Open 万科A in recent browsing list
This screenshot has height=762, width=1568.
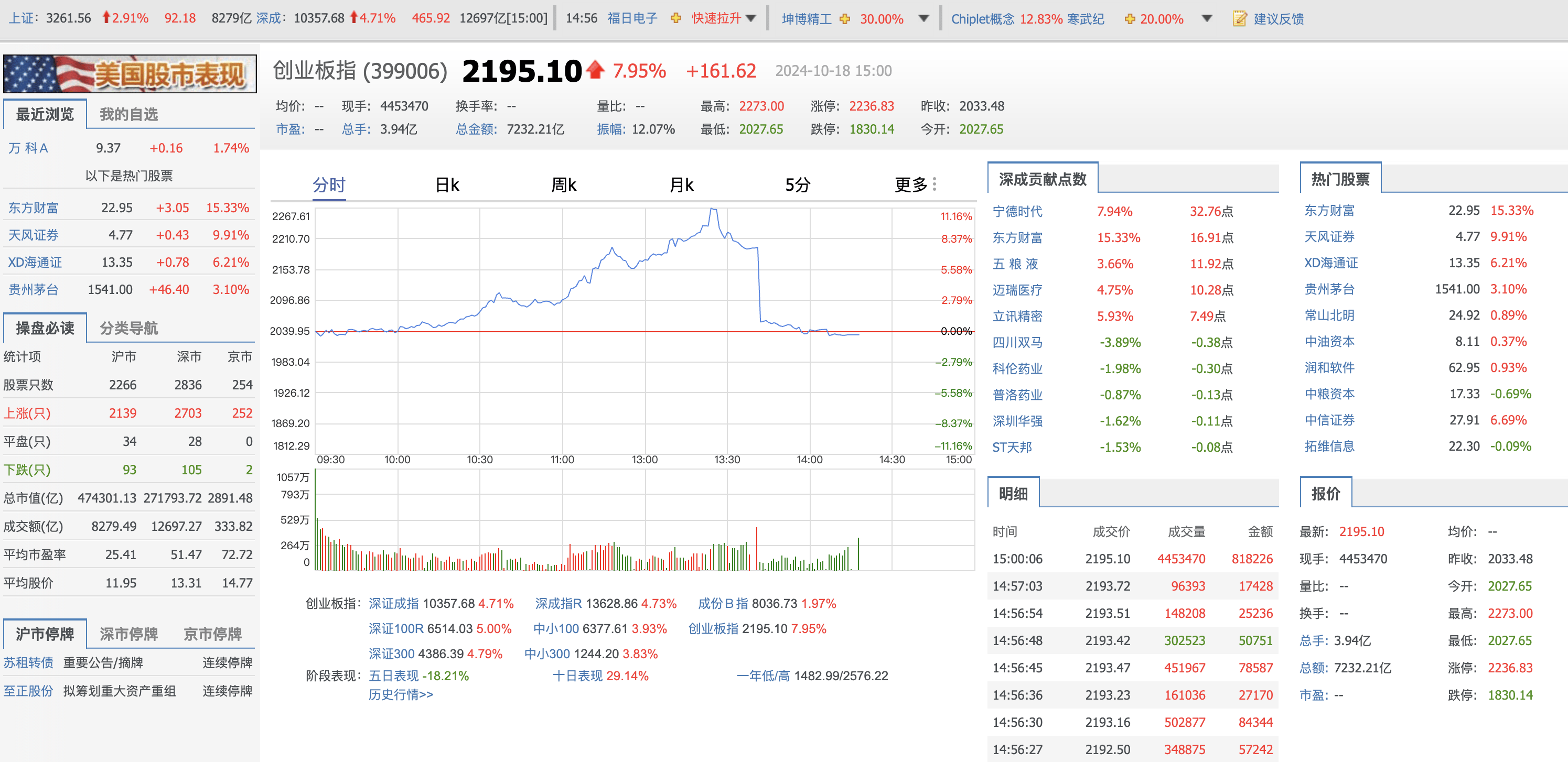click(x=28, y=148)
